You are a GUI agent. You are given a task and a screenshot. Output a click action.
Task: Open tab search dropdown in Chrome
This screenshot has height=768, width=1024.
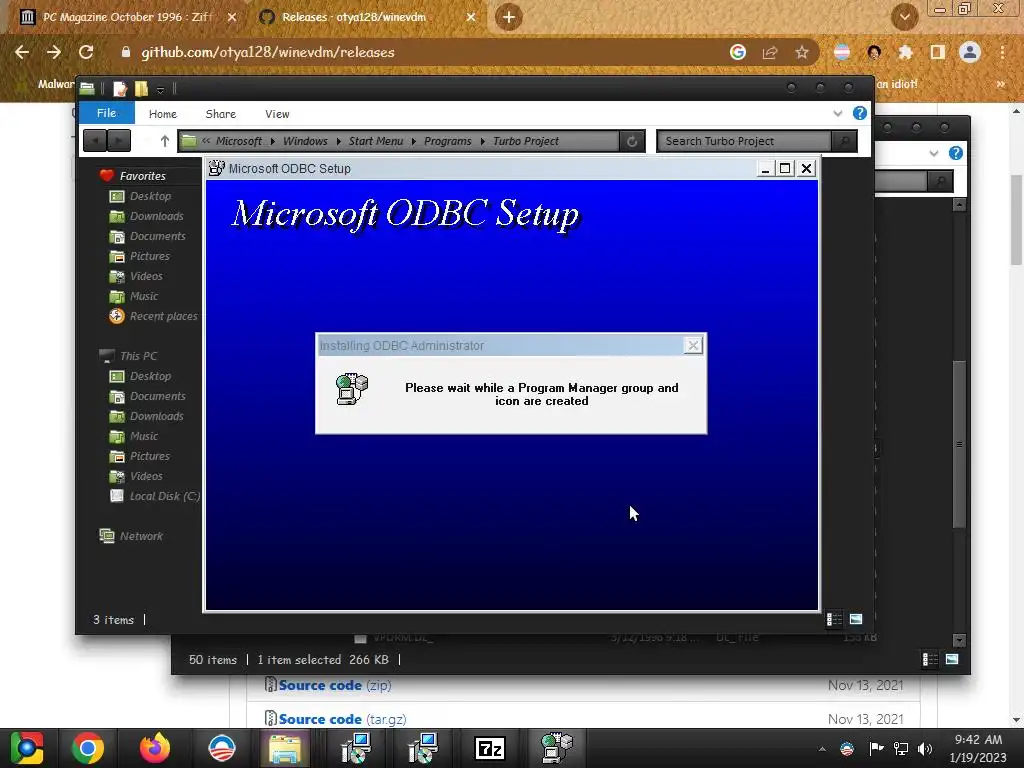pyautogui.click(x=904, y=17)
